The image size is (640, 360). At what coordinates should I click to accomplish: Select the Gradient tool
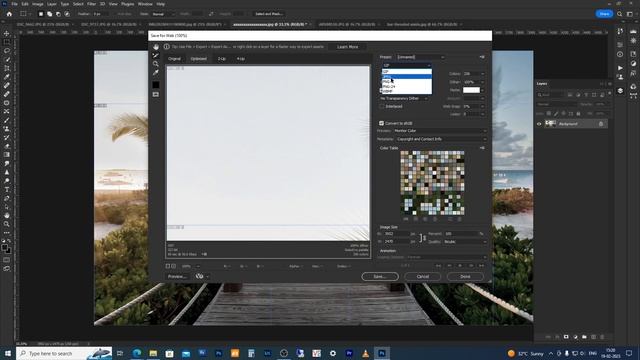point(7,155)
